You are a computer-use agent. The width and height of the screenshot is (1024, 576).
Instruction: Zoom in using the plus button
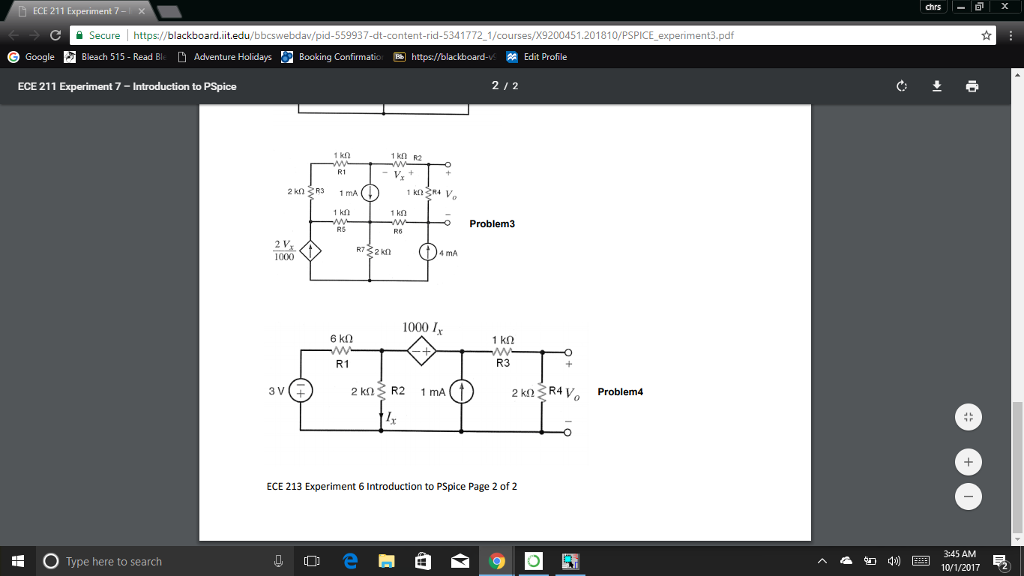[968, 462]
